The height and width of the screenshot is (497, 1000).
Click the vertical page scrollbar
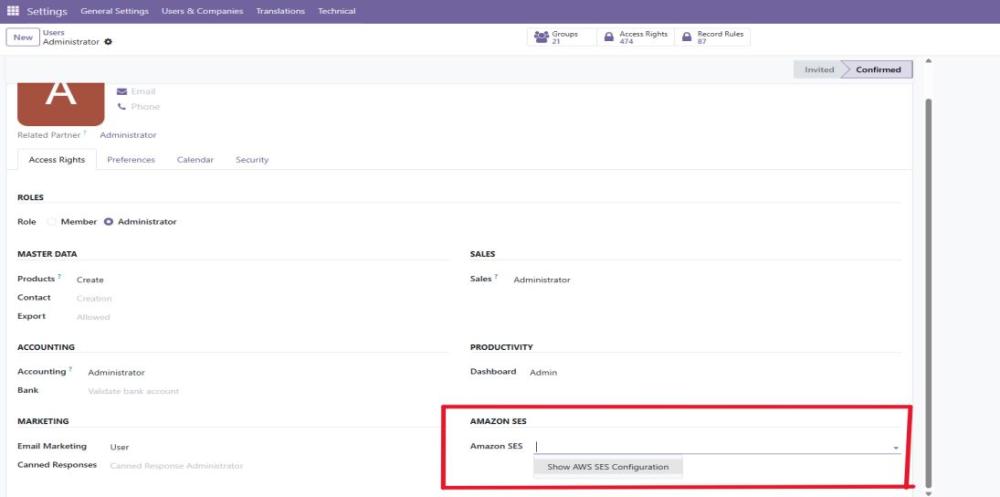928,280
